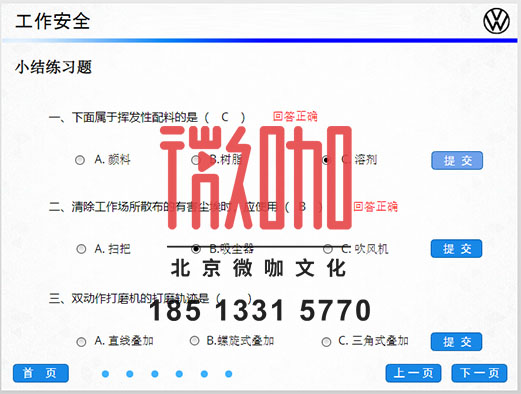
Task: Click the Volkswagen logo icon
Action: [497, 21]
